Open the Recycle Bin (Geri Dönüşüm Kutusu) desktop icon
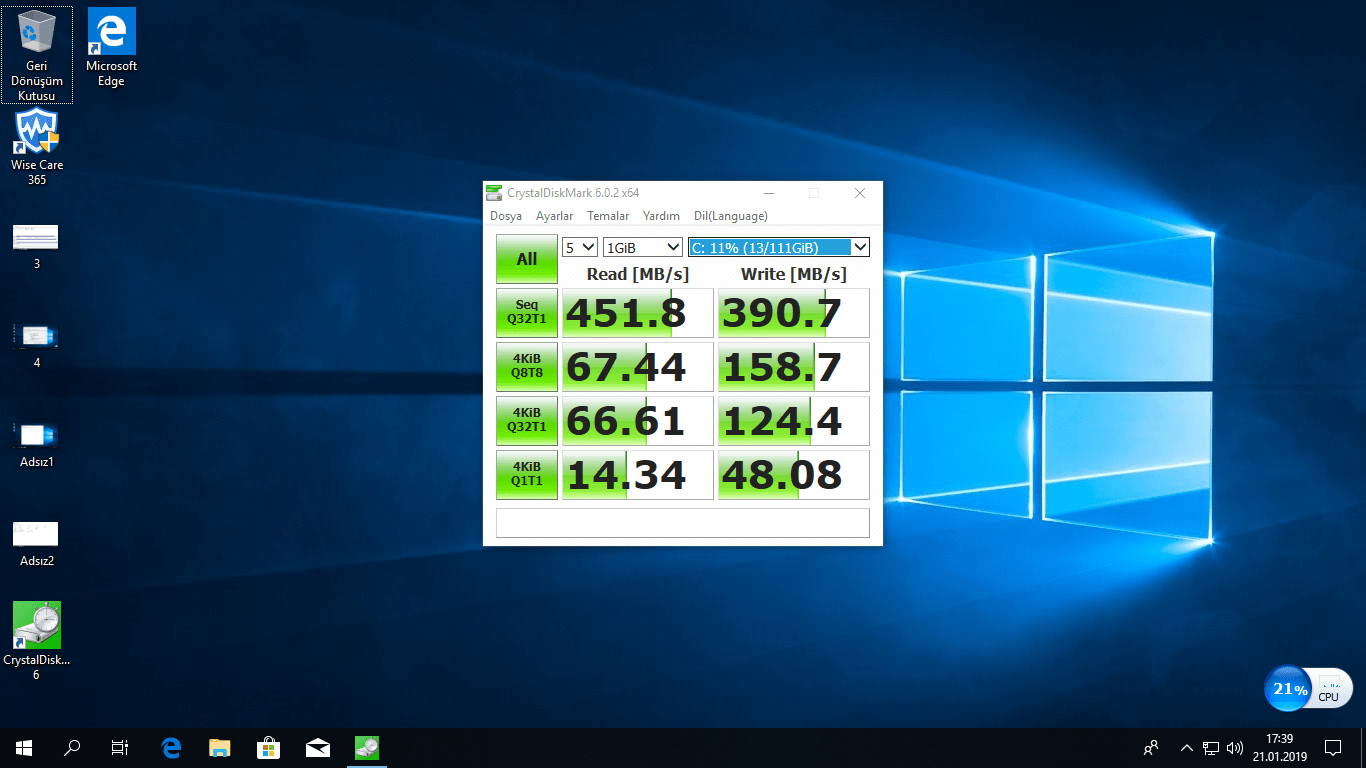 click(37, 55)
